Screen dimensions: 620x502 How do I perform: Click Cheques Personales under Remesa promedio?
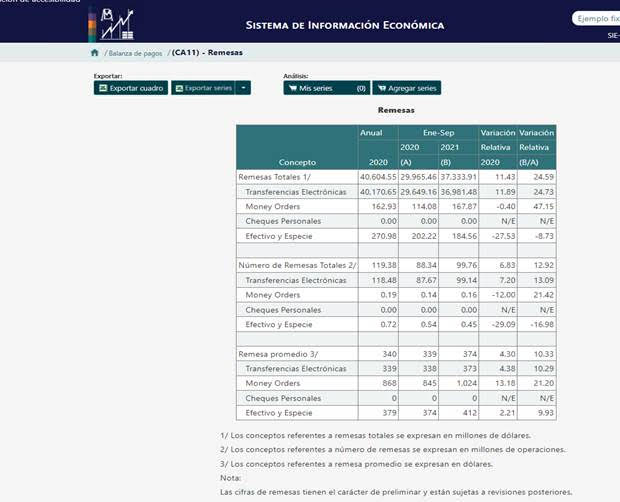point(283,398)
